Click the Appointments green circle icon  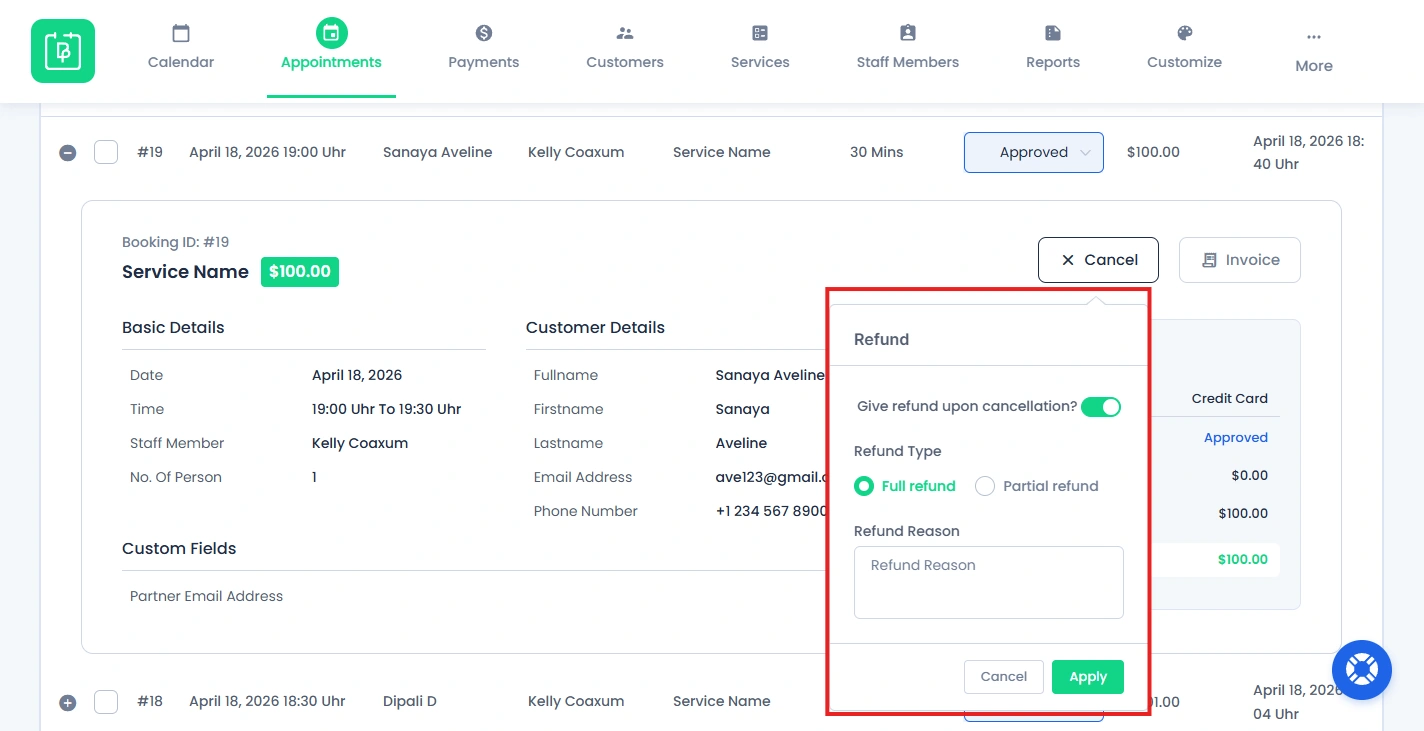click(x=331, y=33)
